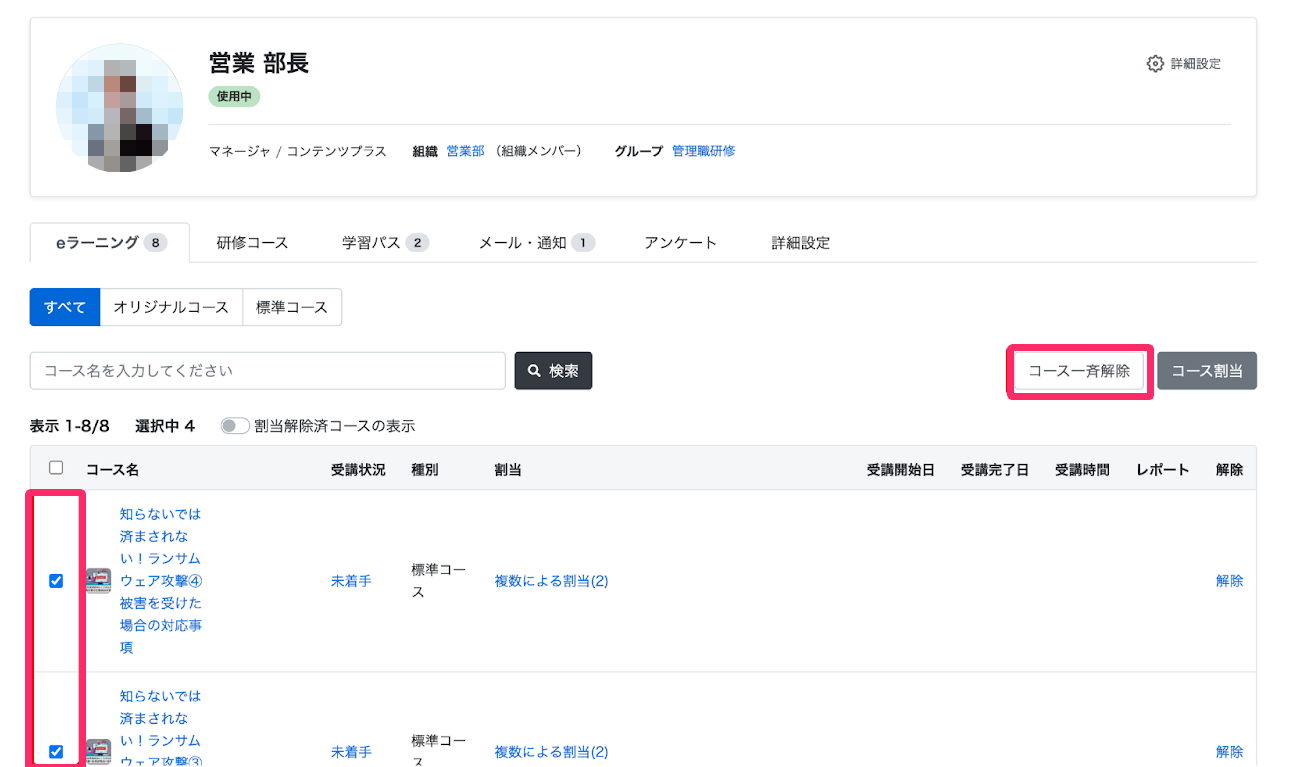Uncheck the ランサムウェア攻撃④ course checkbox
The width and height of the screenshot is (1291, 767).
(x=56, y=581)
